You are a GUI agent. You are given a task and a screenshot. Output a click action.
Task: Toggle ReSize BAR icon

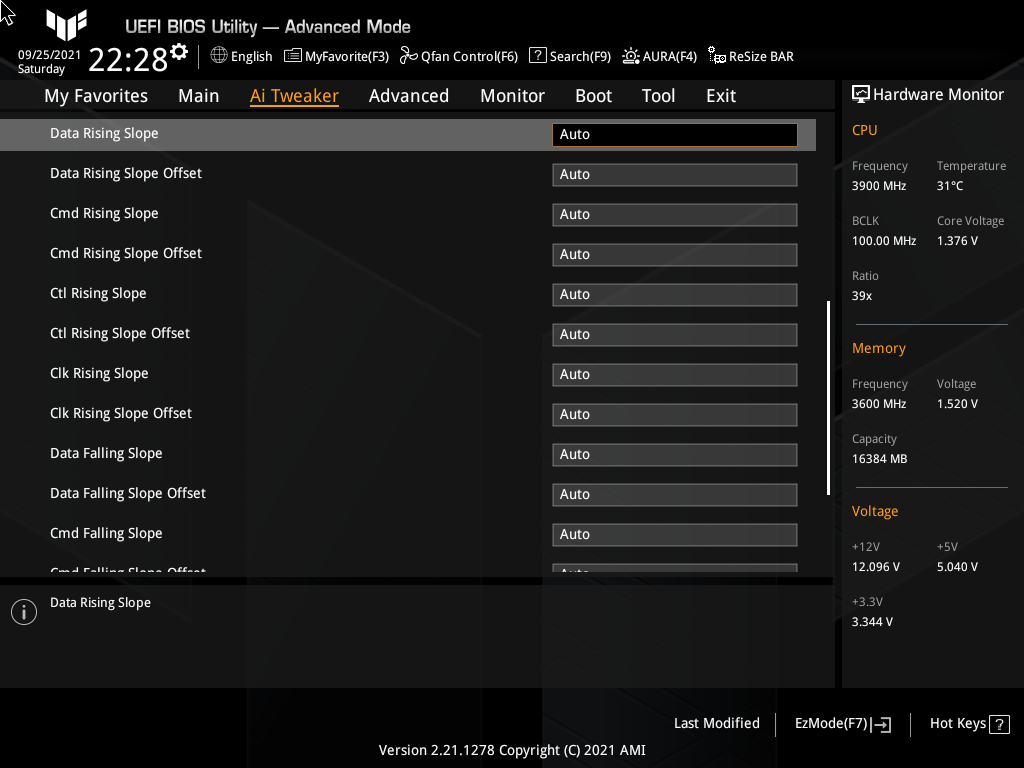(x=716, y=56)
